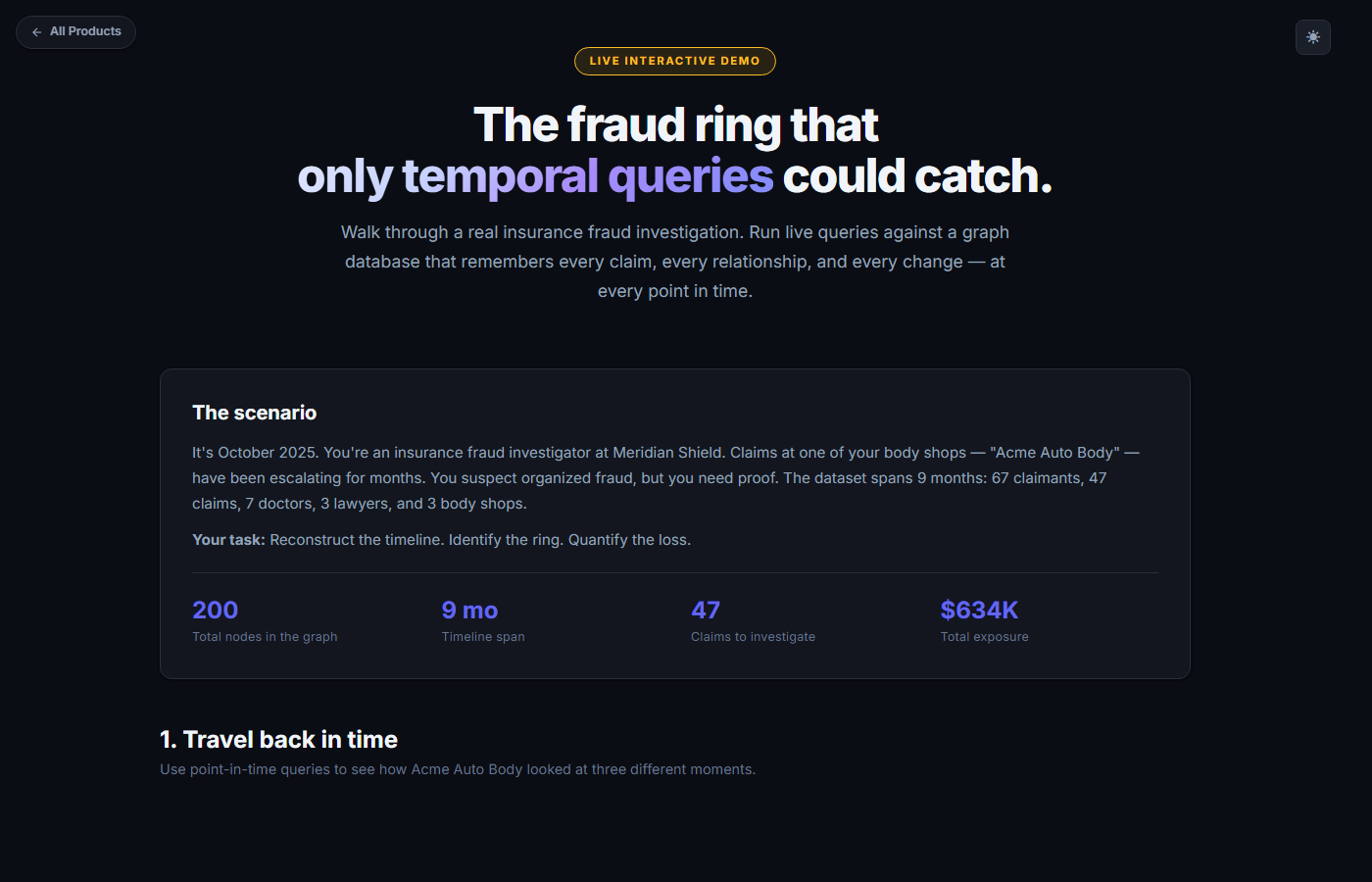Select the purple "temporal queries" headline text
Image resolution: width=1372 pixels, height=882 pixels.
(587, 177)
